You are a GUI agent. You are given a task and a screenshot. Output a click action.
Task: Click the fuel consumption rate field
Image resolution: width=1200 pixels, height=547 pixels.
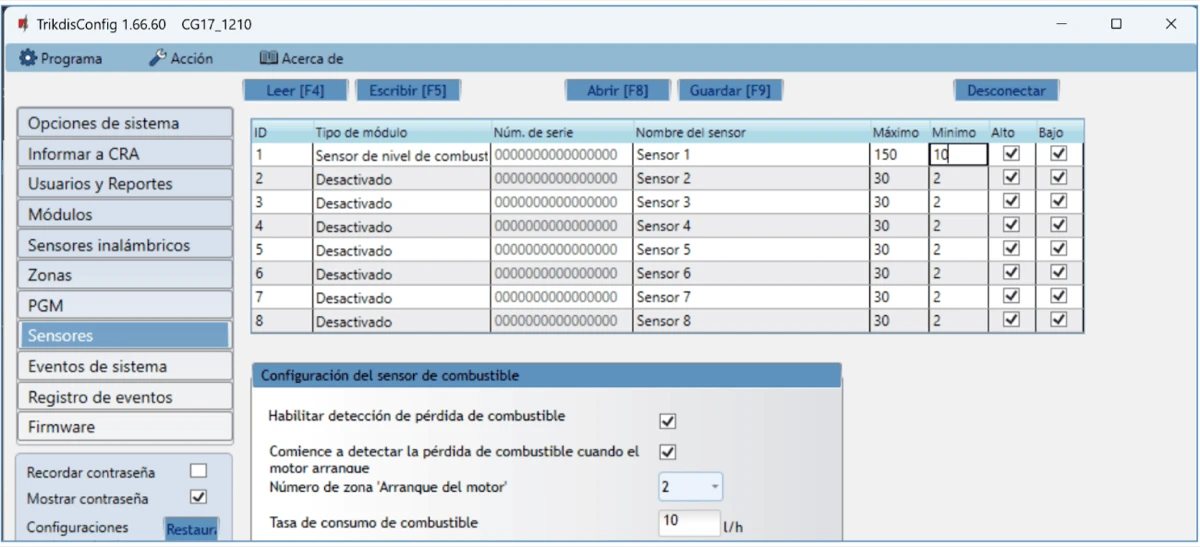pyautogui.click(x=688, y=521)
